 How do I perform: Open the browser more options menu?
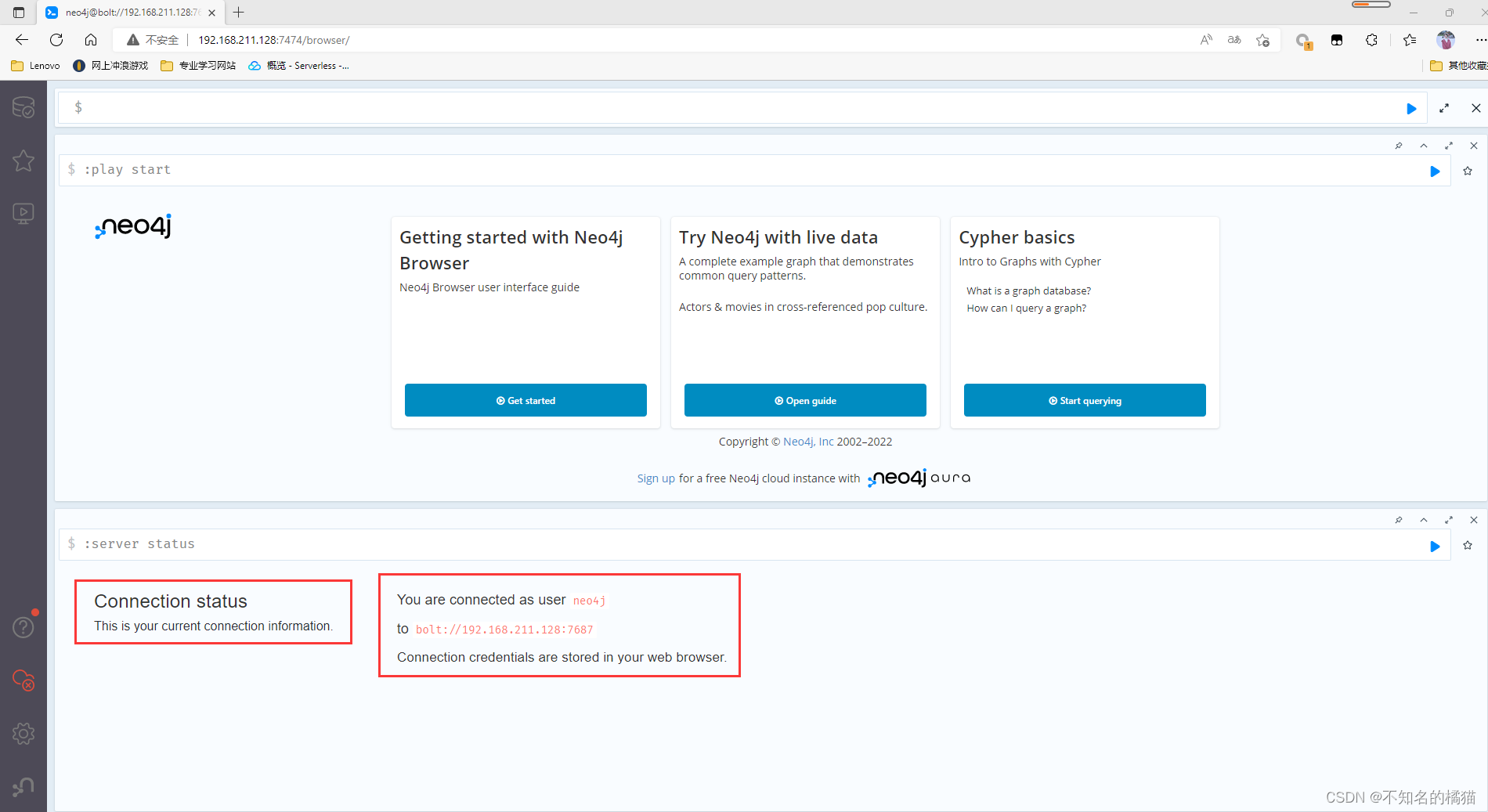coord(1479,40)
